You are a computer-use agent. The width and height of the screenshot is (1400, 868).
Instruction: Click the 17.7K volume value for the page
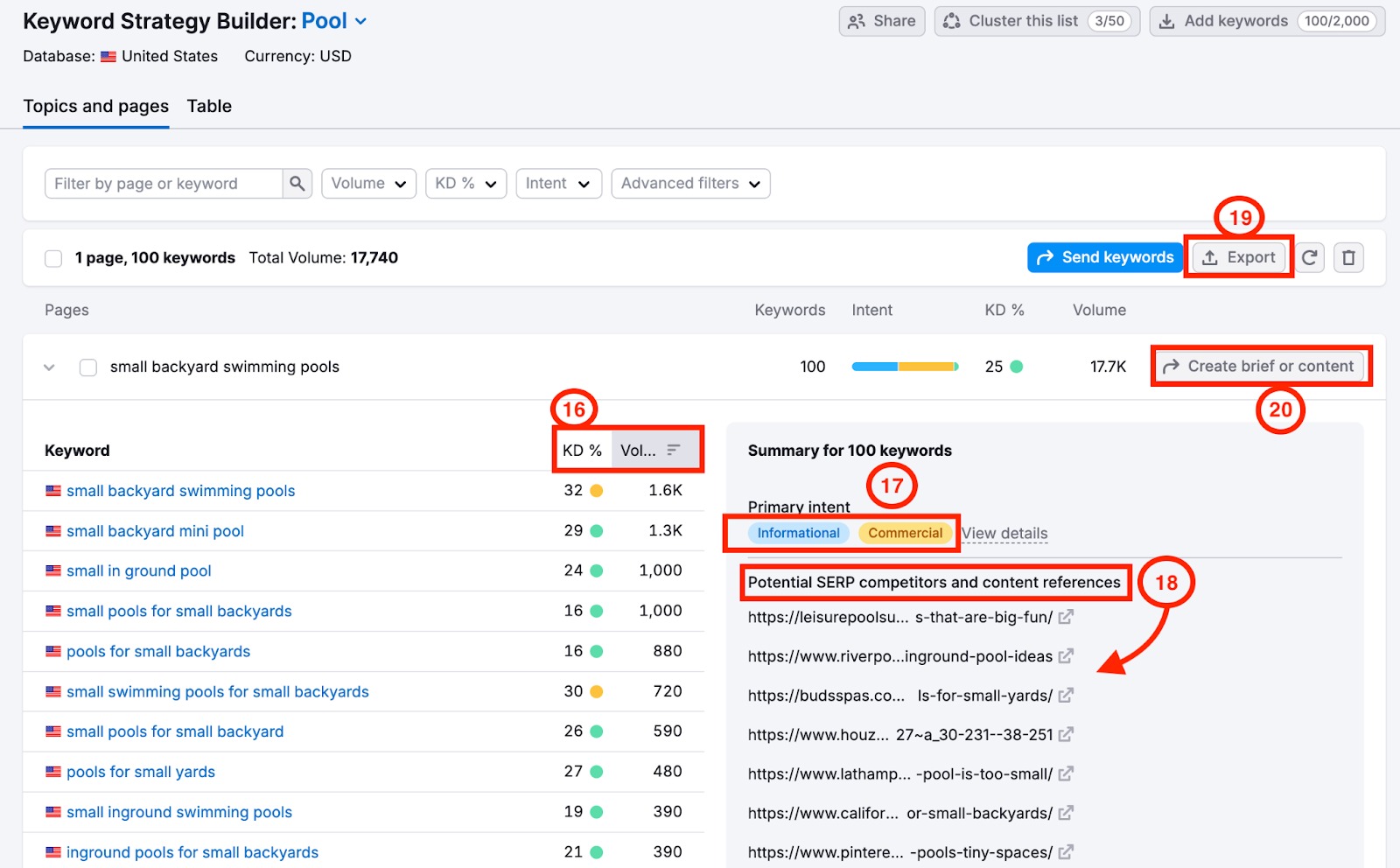click(x=1109, y=367)
